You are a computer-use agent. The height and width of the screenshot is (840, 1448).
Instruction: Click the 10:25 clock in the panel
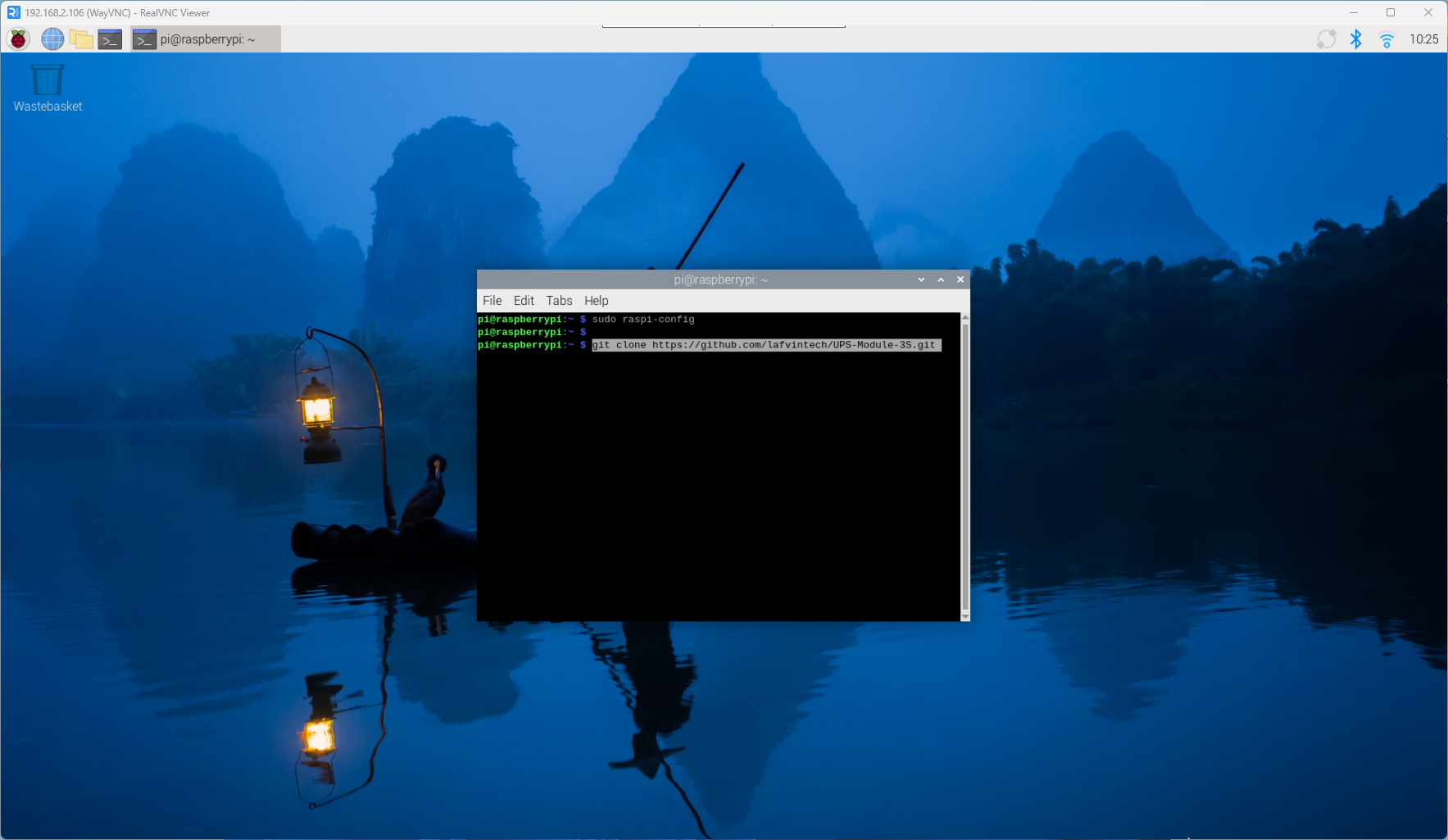coord(1423,39)
